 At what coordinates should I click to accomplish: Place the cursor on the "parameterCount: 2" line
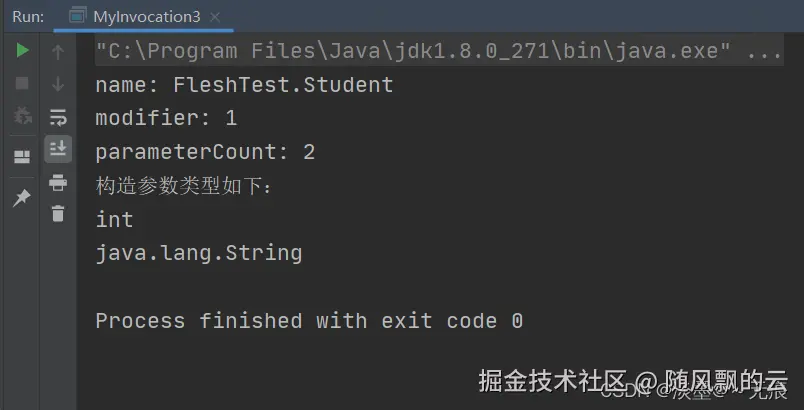205,152
